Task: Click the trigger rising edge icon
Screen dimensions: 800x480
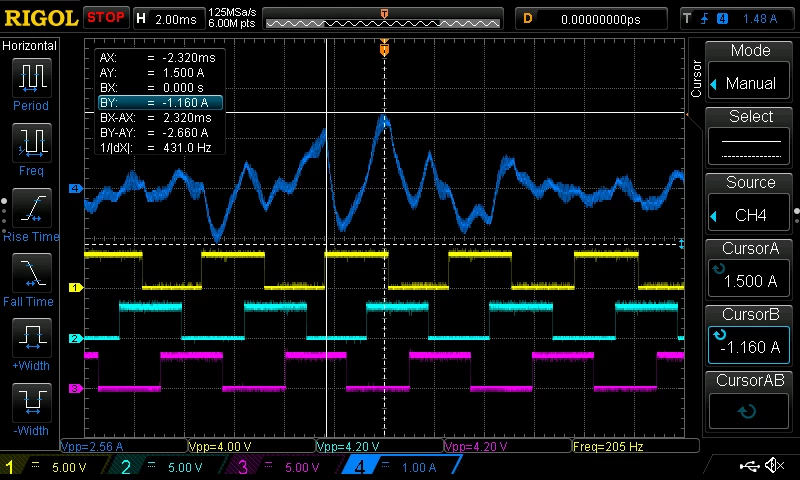Action: tap(705, 19)
